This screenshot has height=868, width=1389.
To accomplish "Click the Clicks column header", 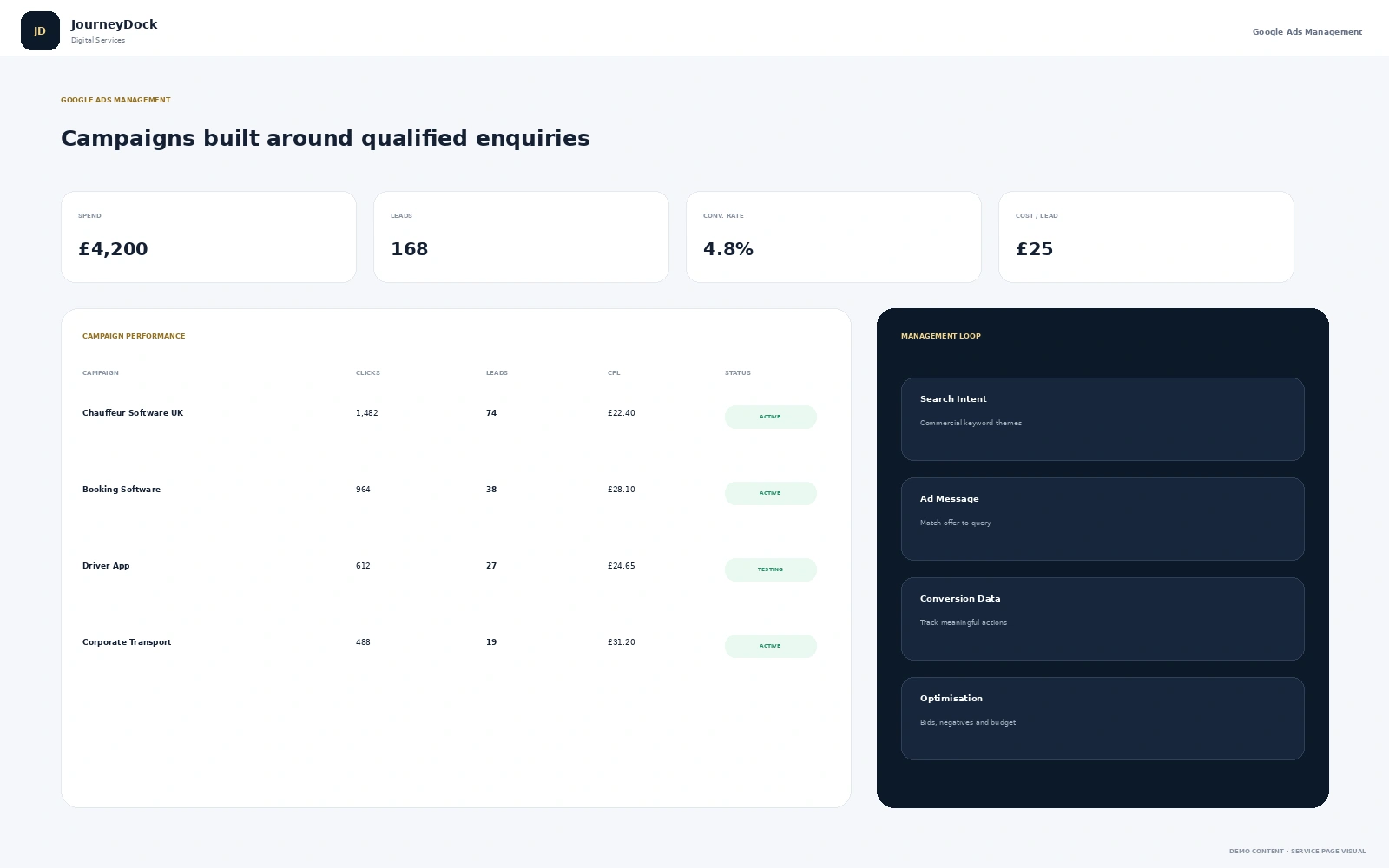I will 368,373.
